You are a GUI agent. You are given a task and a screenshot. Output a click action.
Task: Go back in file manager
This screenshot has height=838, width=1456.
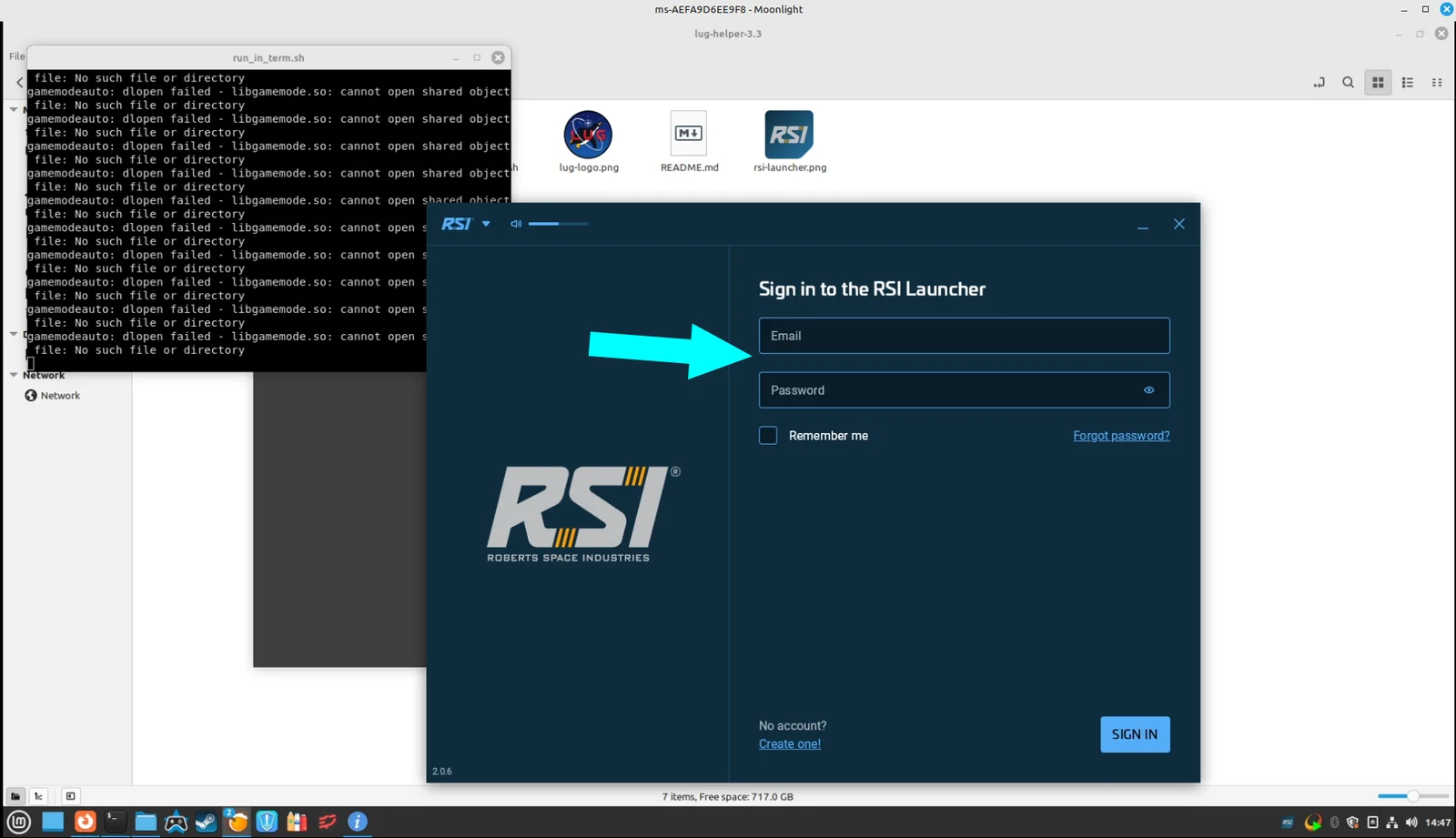19,82
